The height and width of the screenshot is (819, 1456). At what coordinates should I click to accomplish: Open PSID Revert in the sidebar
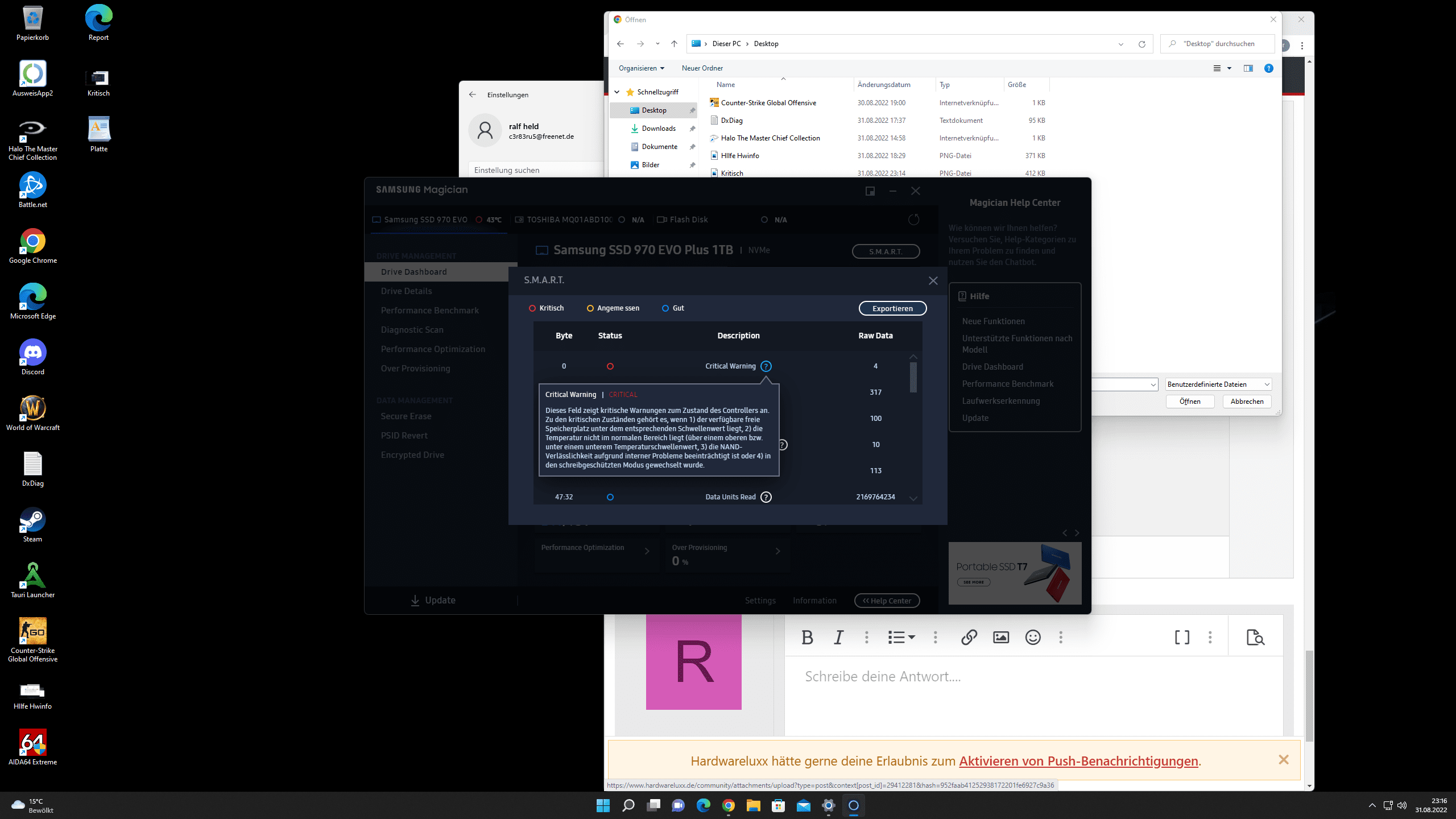coord(404,436)
